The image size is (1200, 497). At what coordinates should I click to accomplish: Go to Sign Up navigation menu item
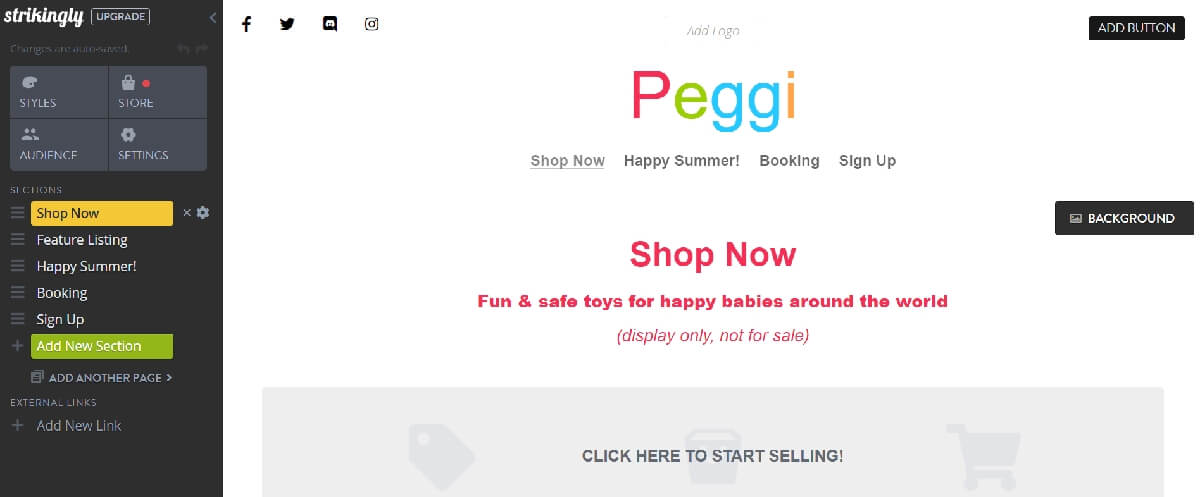pyautogui.click(x=867, y=161)
